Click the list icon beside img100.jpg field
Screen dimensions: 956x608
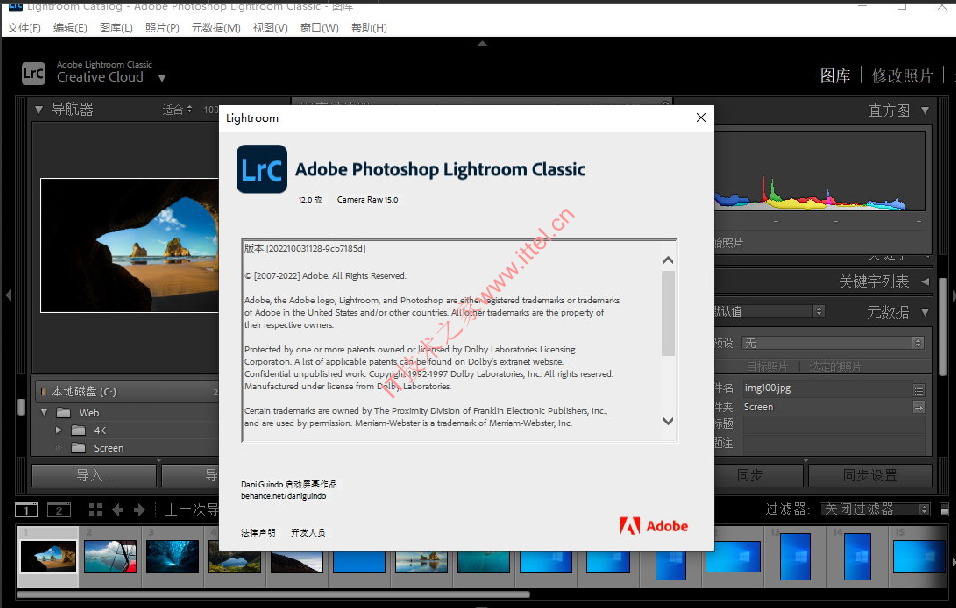click(919, 390)
